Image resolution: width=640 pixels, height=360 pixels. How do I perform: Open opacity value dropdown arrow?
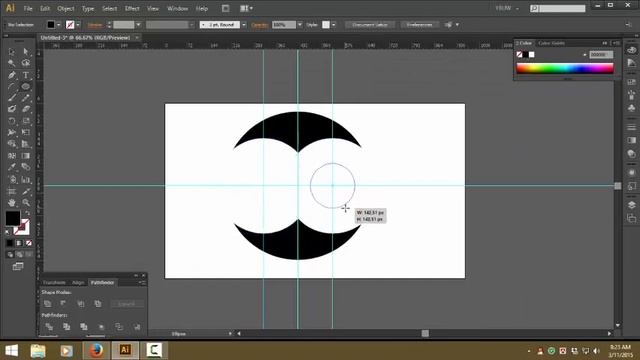300,25
